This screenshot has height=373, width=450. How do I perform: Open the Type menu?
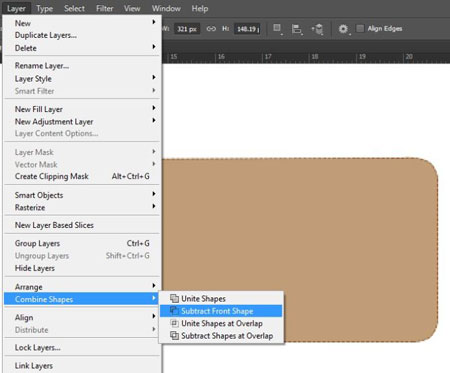[x=44, y=8]
